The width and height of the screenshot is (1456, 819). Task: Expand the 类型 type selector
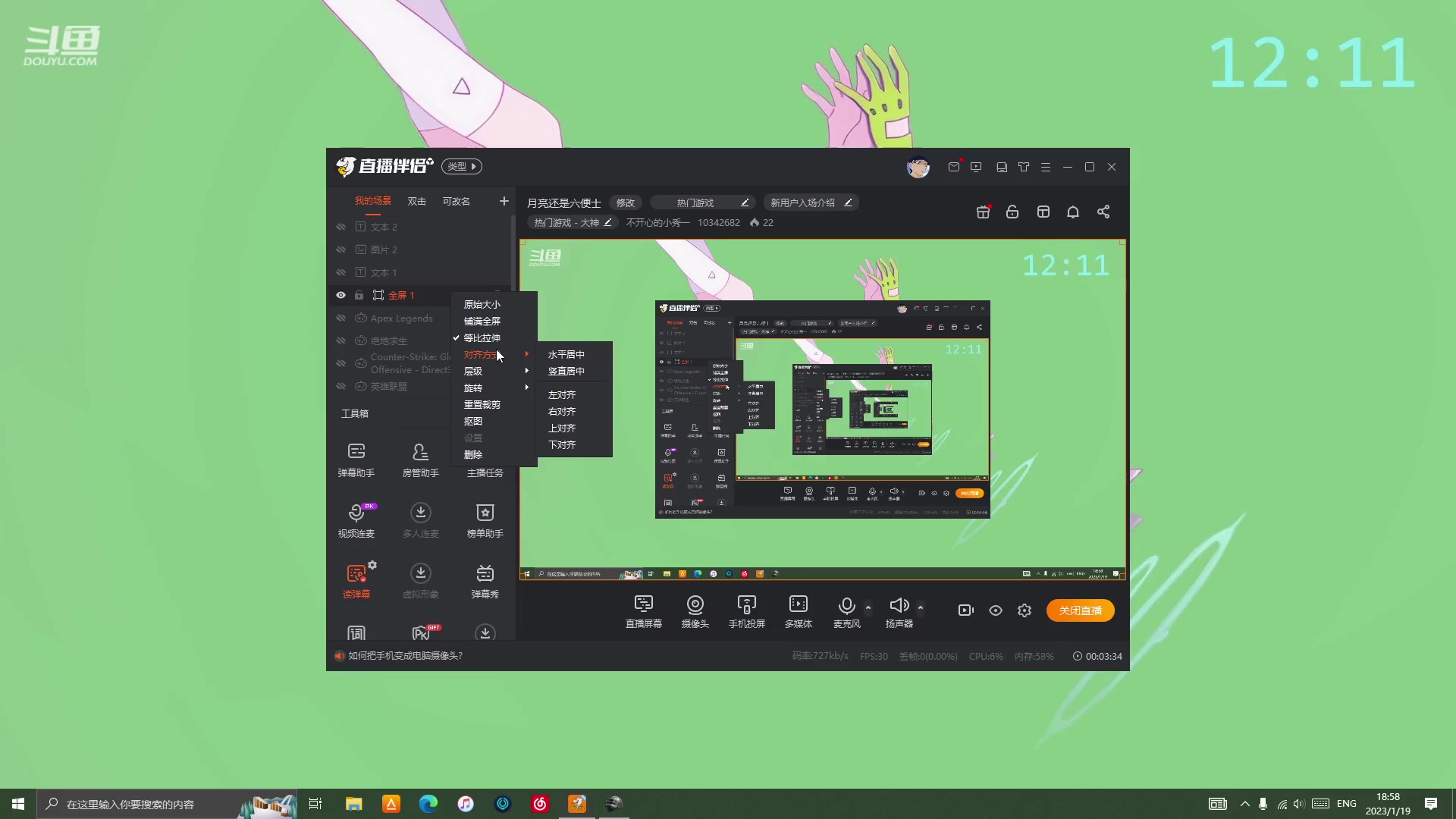[462, 167]
